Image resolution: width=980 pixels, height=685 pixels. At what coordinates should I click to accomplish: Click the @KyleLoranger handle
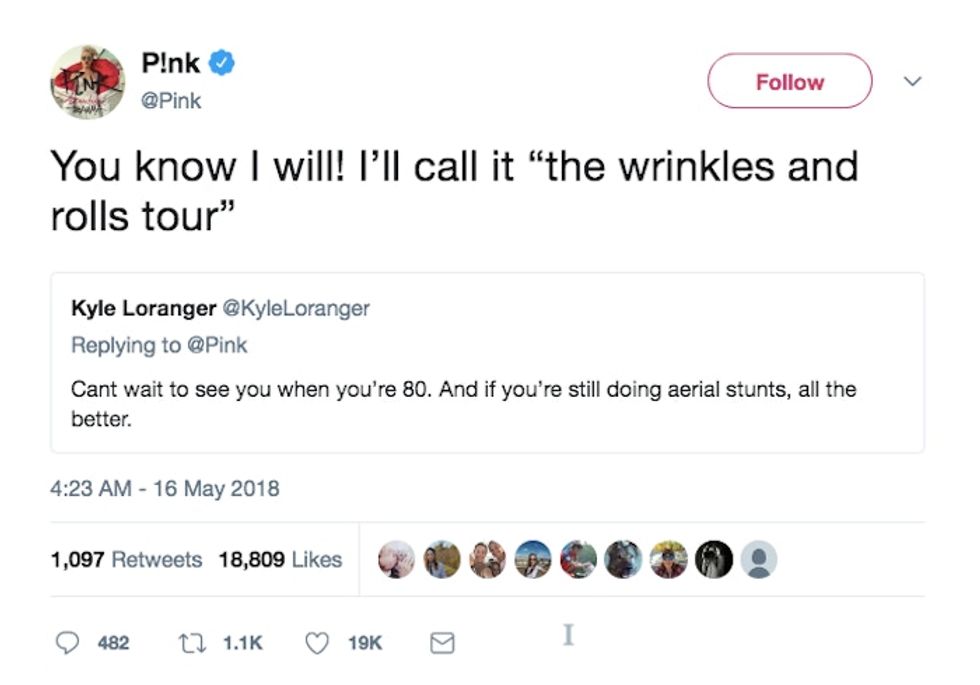click(296, 308)
